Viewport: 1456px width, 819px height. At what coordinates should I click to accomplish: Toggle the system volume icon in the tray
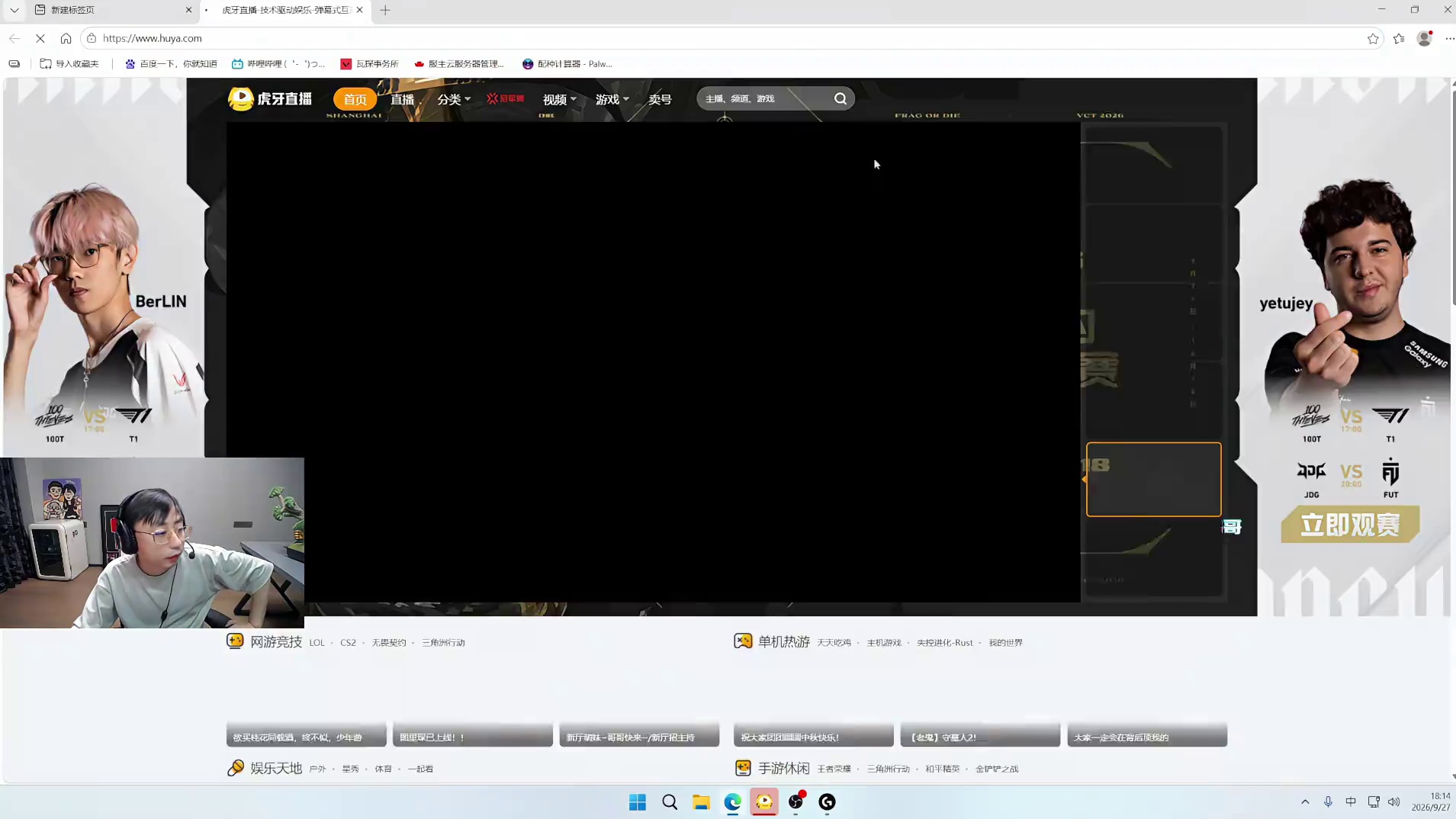pos(1393,801)
